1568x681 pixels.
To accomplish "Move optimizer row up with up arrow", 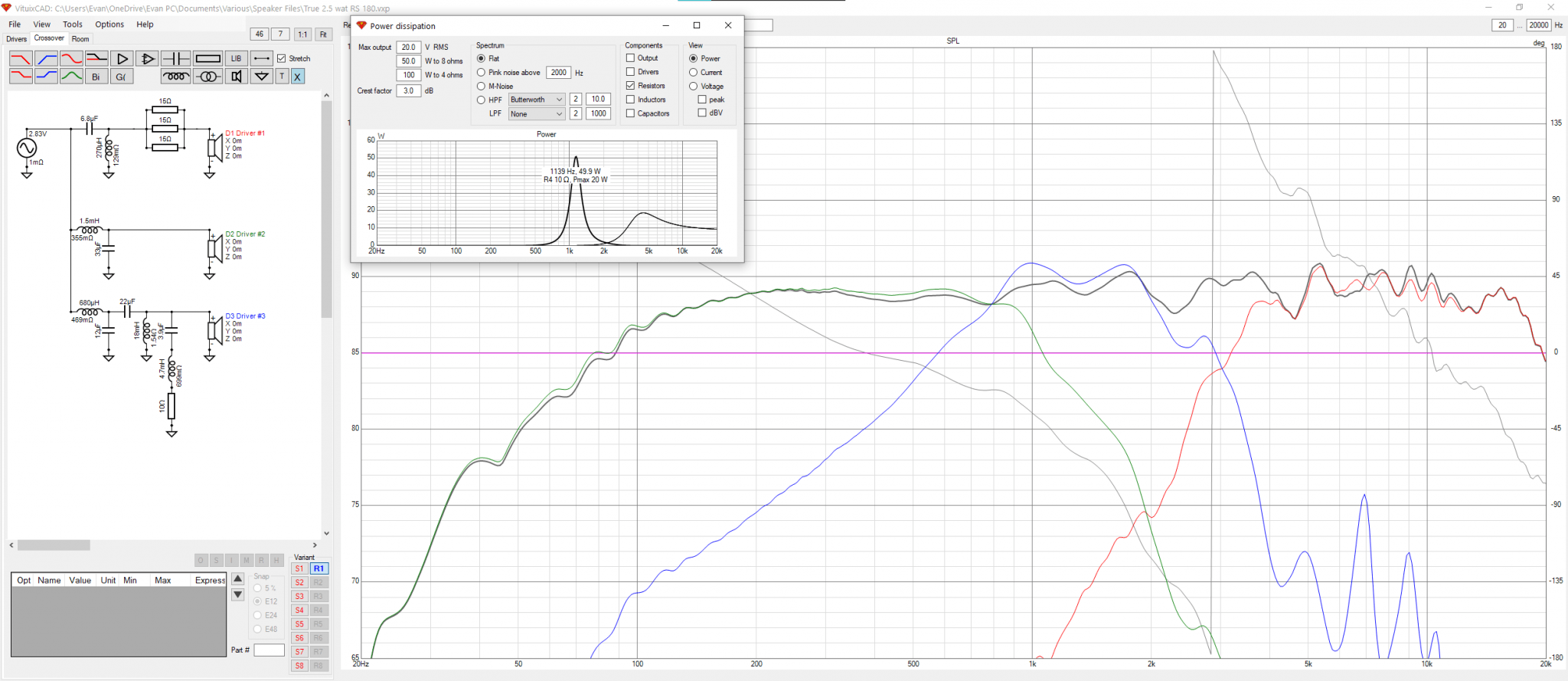I will [238, 579].
